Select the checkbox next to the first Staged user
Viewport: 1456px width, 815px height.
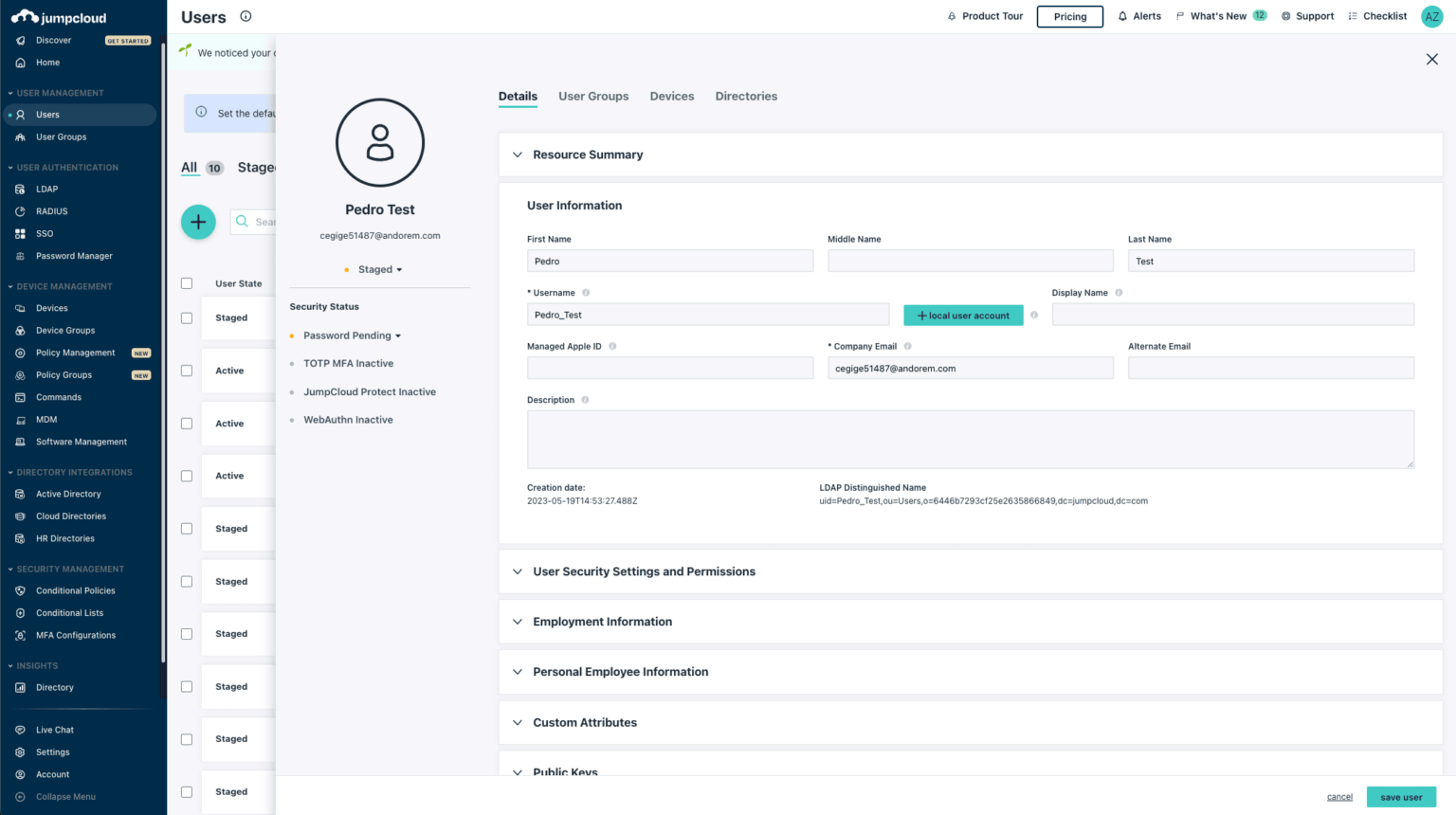click(x=186, y=317)
